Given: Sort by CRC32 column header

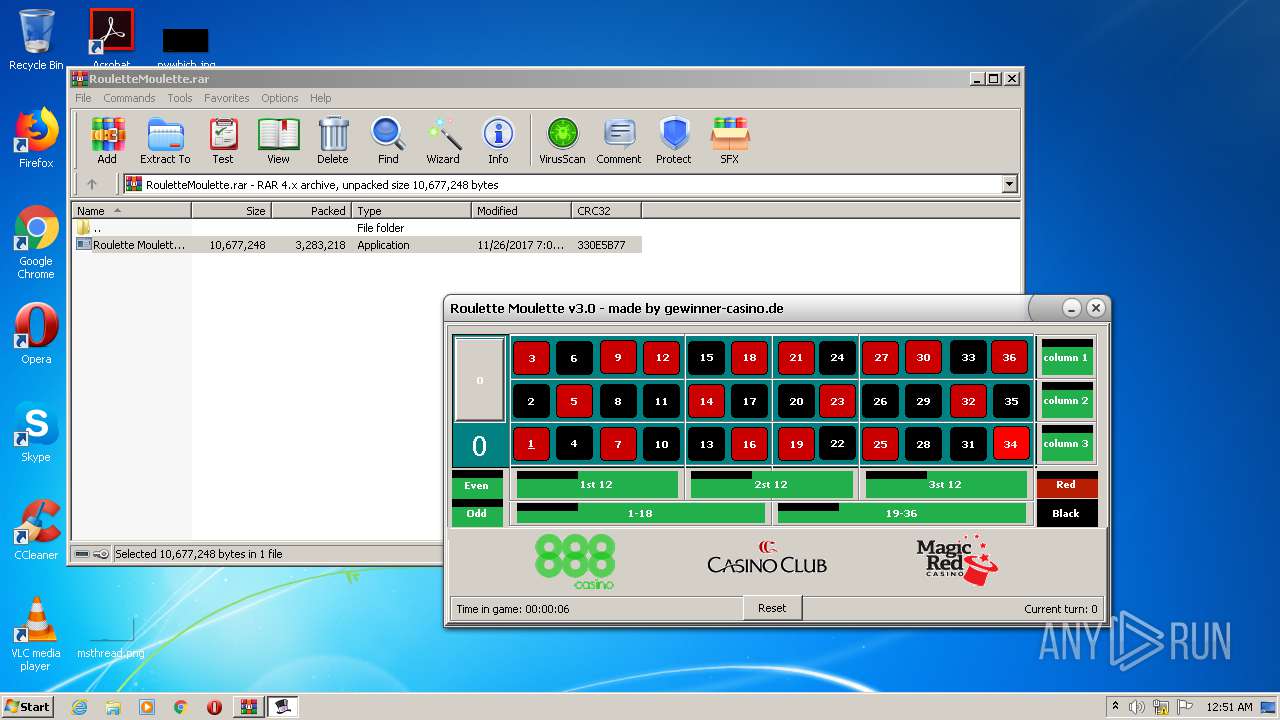Looking at the screenshot, I should pyautogui.click(x=606, y=210).
